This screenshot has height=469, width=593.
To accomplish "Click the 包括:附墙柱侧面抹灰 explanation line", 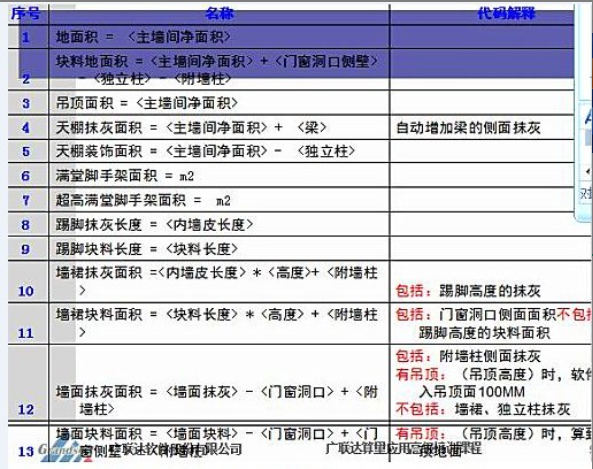I will pos(468,356).
